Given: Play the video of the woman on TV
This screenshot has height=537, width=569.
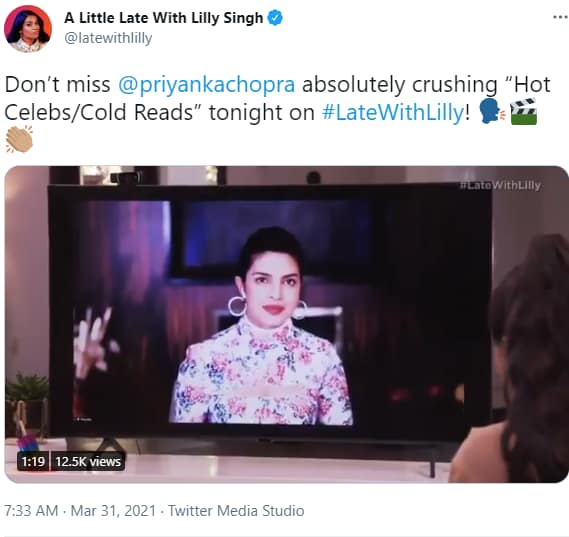Looking at the screenshot, I should [287, 324].
